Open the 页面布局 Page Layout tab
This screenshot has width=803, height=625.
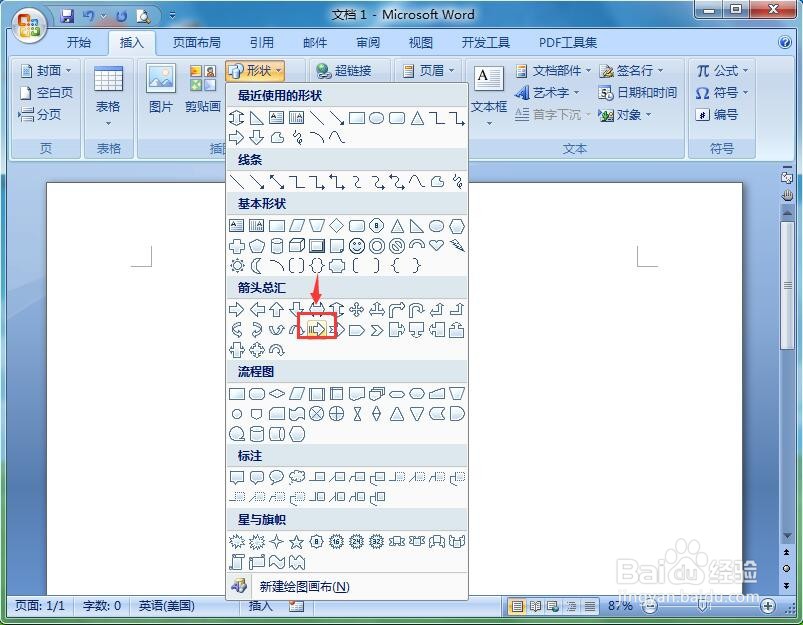[197, 43]
